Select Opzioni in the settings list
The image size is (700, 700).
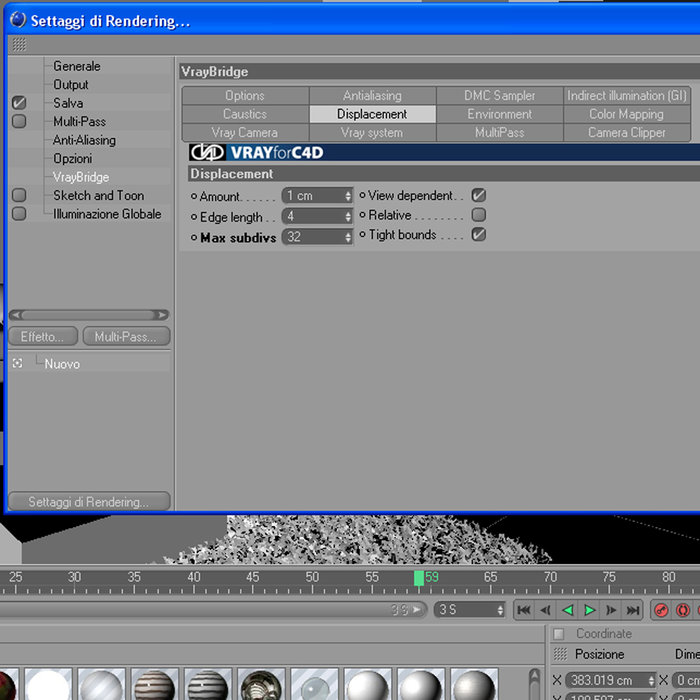click(x=73, y=158)
